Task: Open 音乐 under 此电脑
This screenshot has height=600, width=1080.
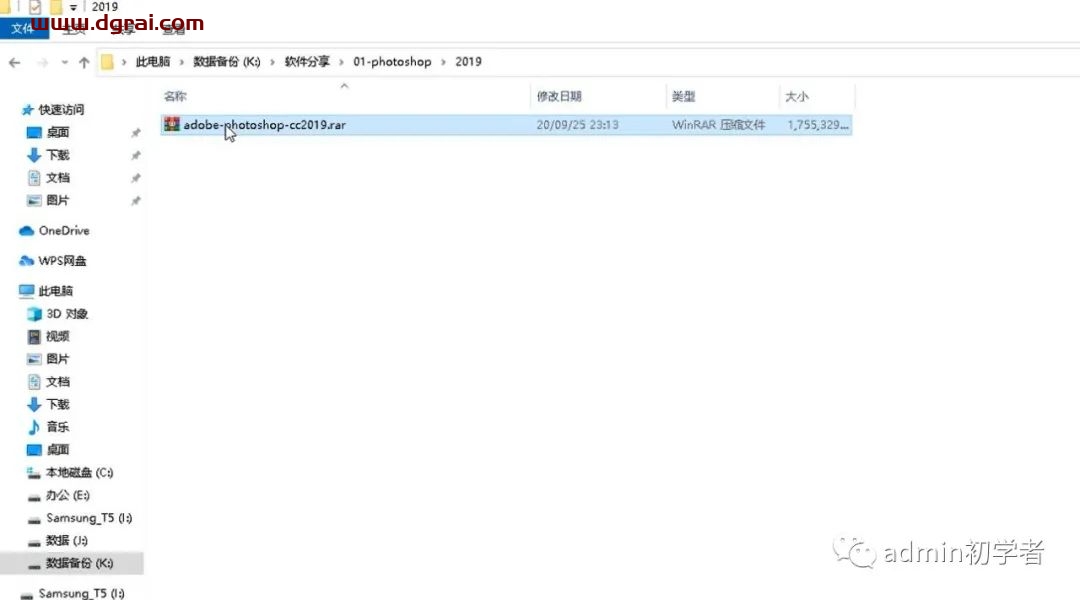Action: coord(58,428)
